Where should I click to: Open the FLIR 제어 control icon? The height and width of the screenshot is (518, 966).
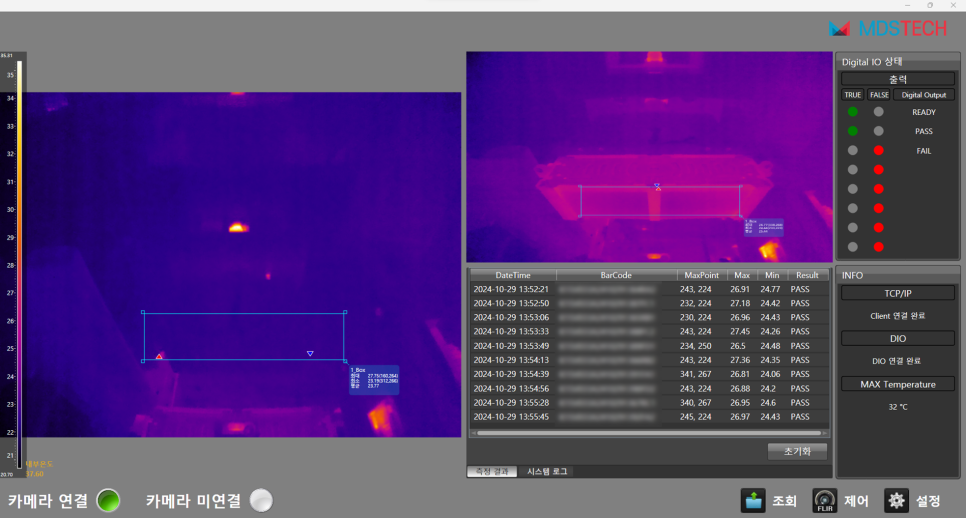click(824, 500)
